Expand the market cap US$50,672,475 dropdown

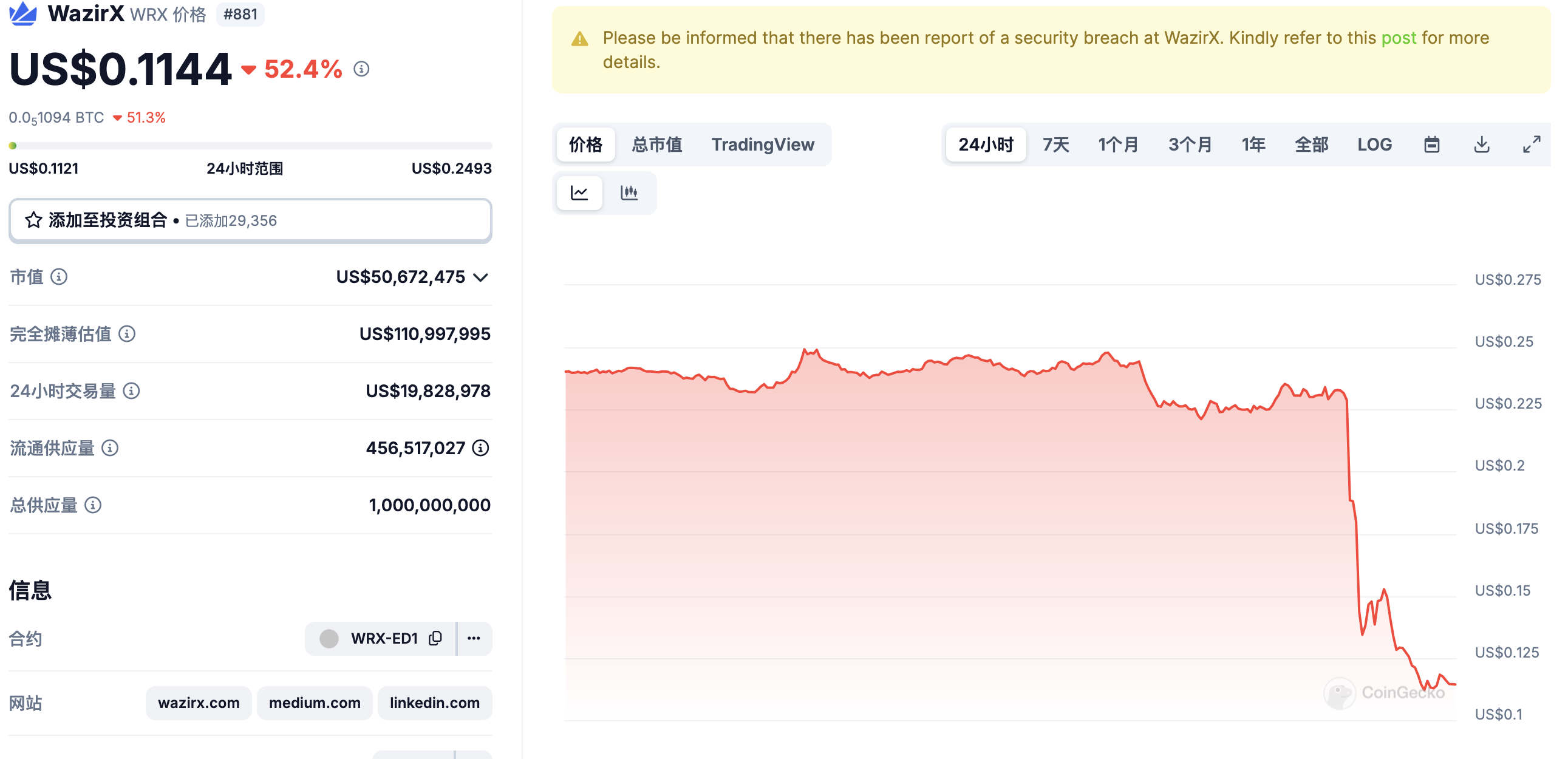(481, 277)
